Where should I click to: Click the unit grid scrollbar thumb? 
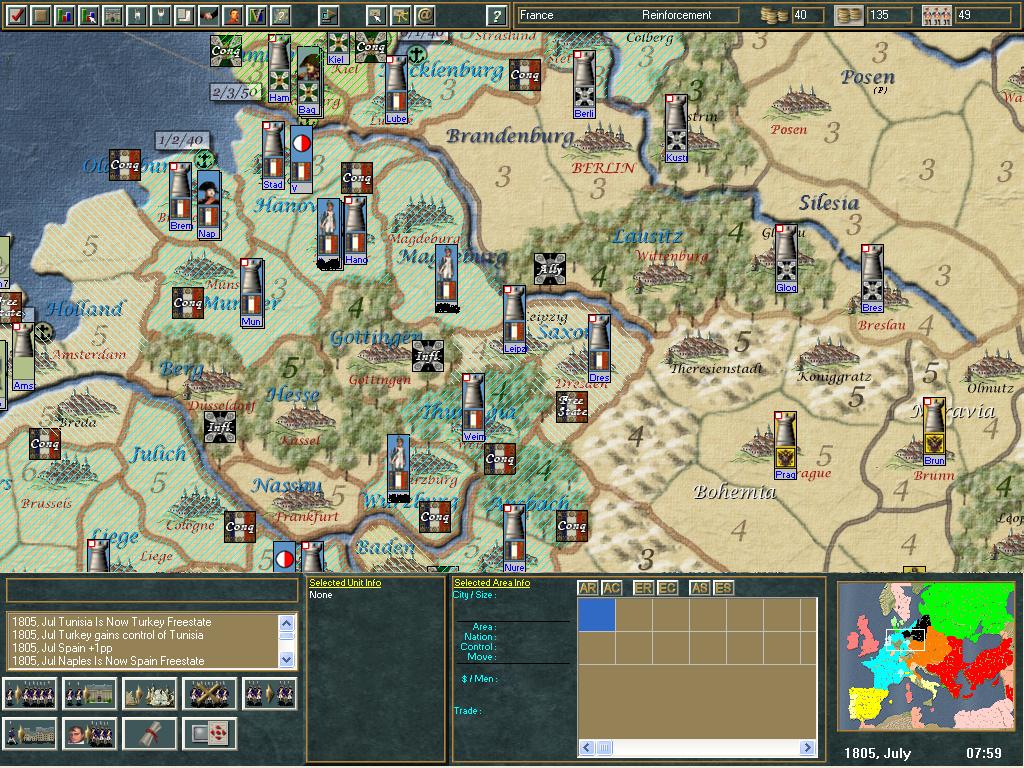tap(604, 747)
